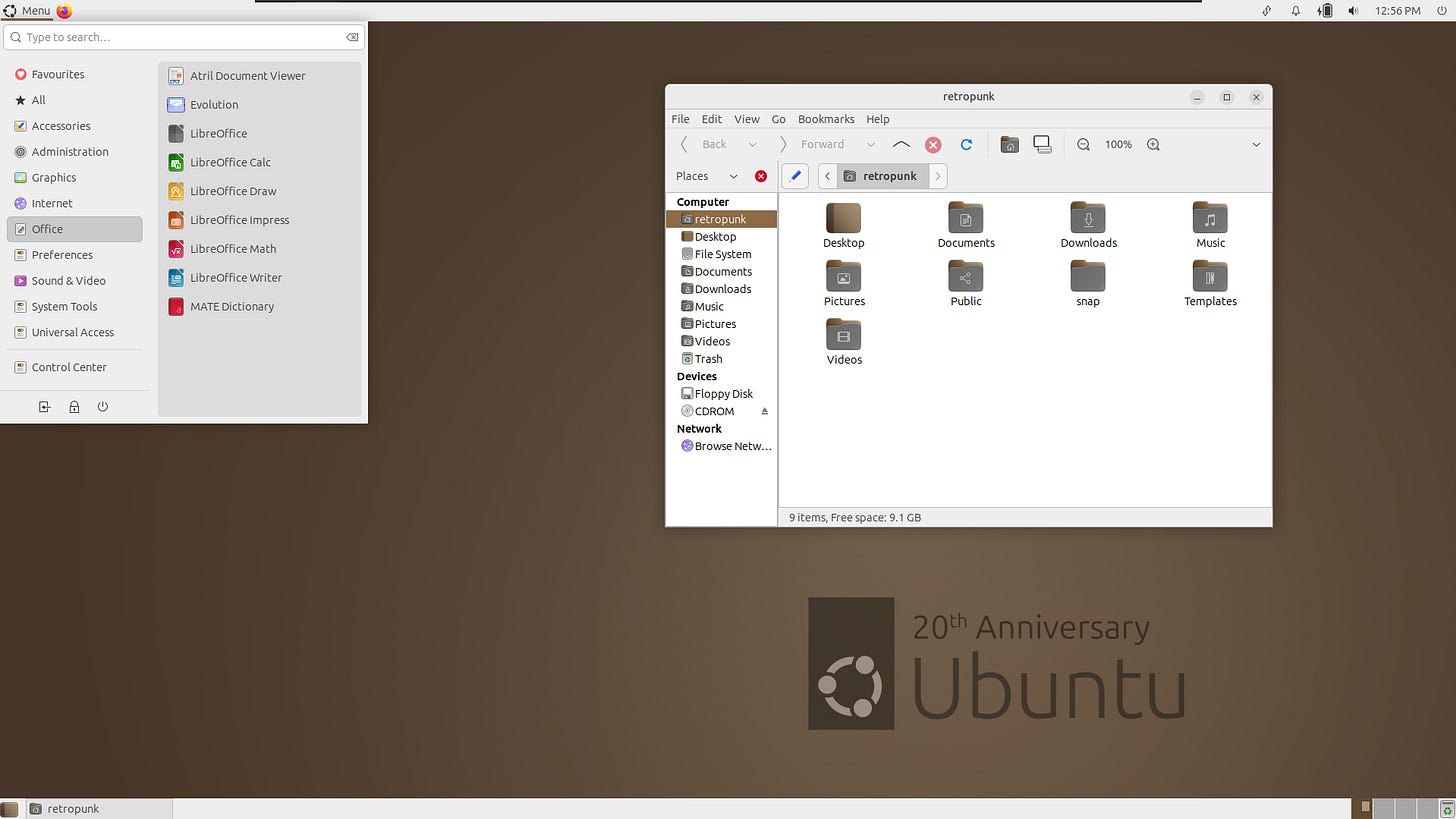Open the Back history dropdown arrow
This screenshot has height=819, width=1456.
coord(752,144)
